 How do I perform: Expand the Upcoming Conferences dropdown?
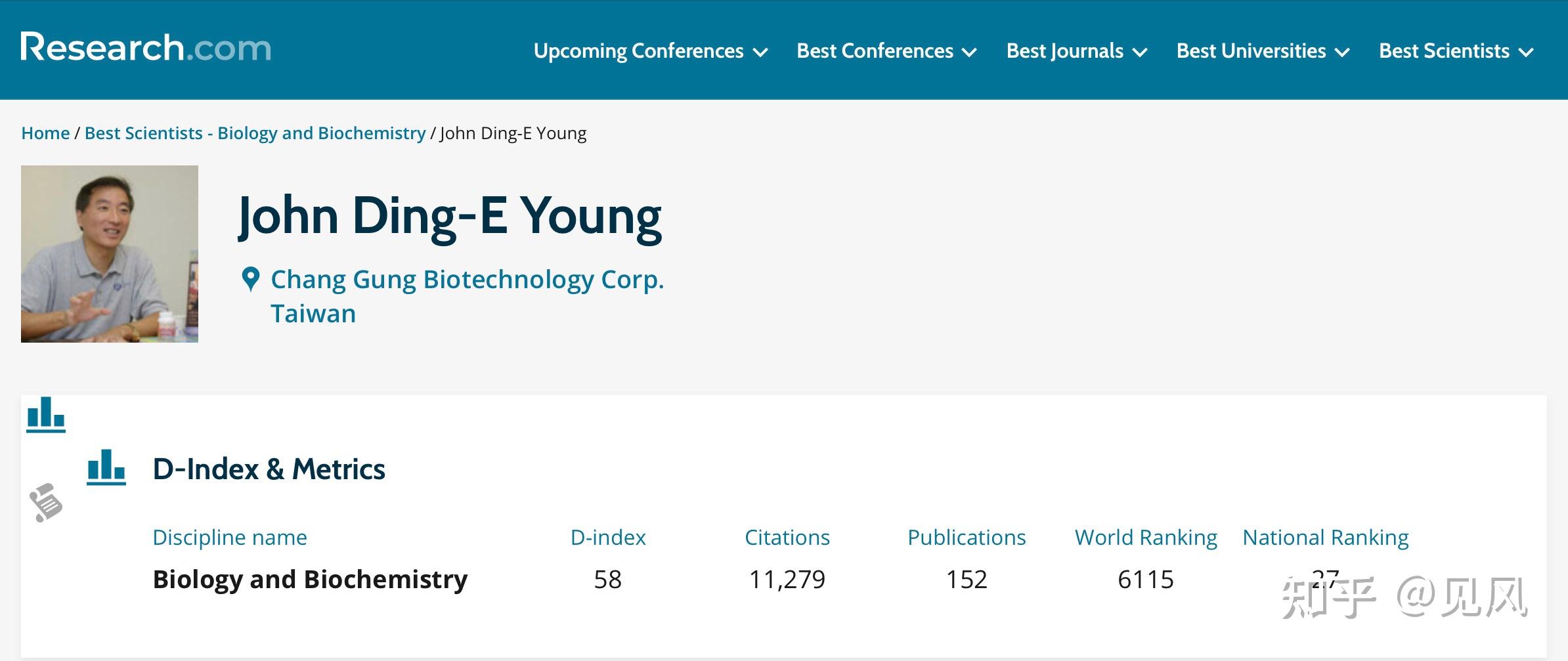coord(650,51)
